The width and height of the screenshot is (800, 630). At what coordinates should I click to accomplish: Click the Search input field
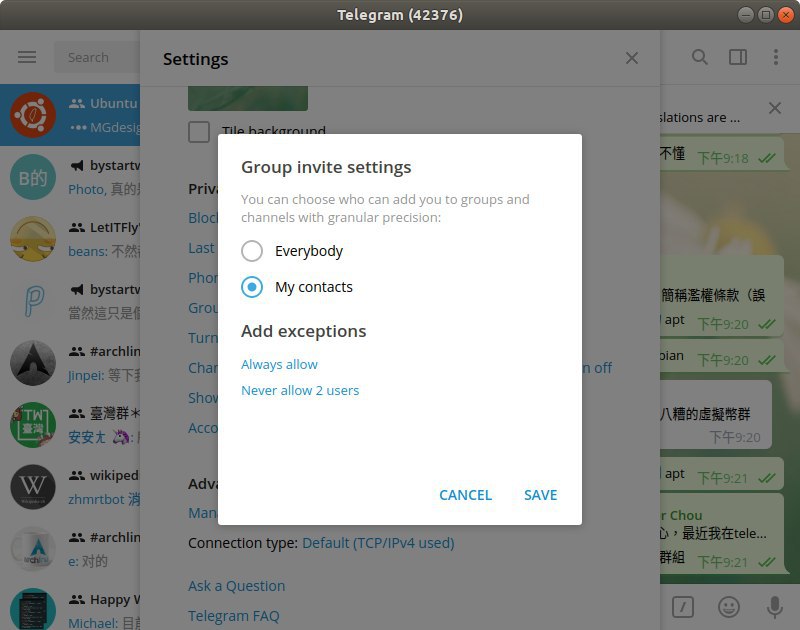click(x=97, y=57)
